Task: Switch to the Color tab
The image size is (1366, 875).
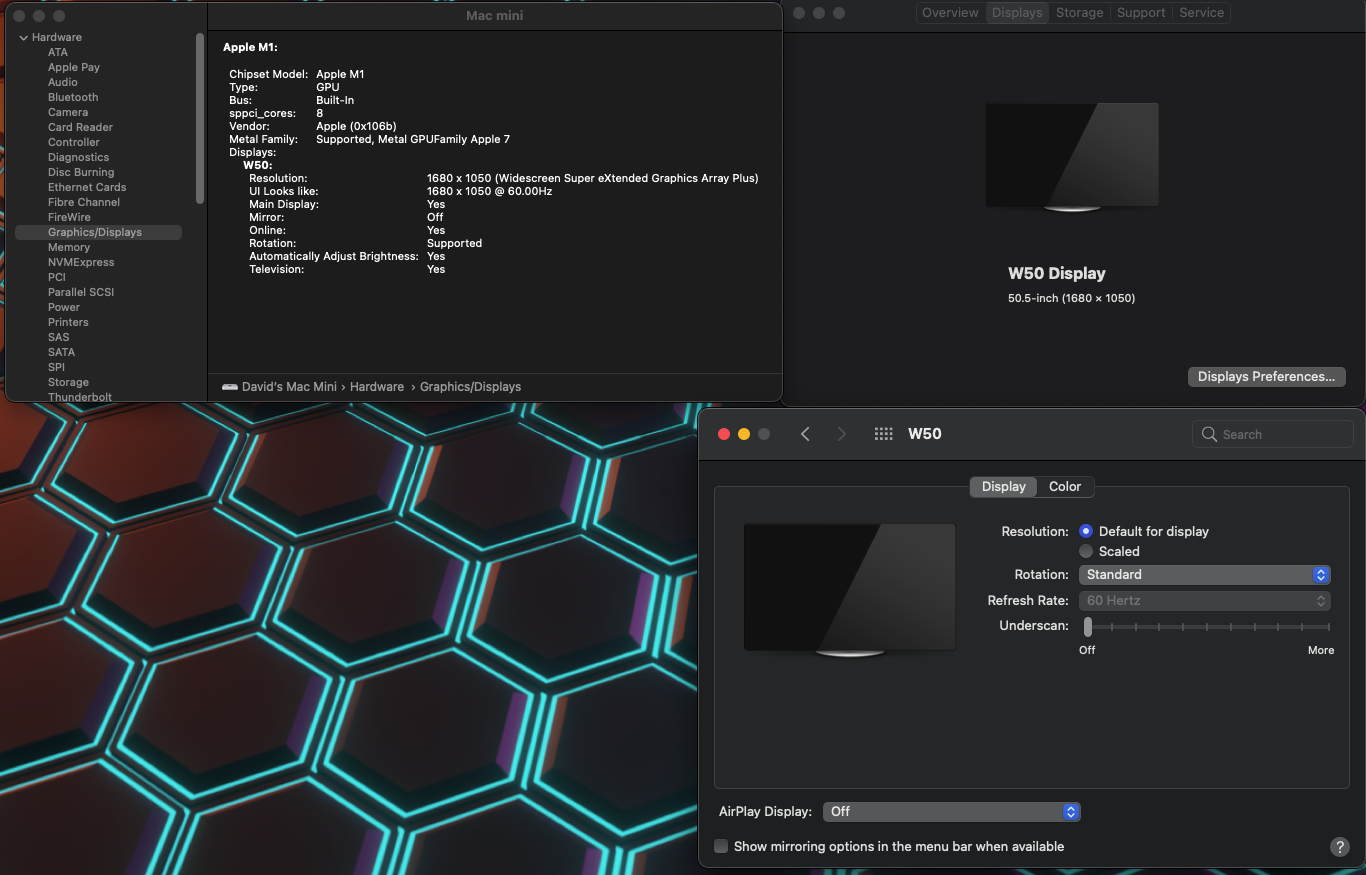Action: (1064, 487)
